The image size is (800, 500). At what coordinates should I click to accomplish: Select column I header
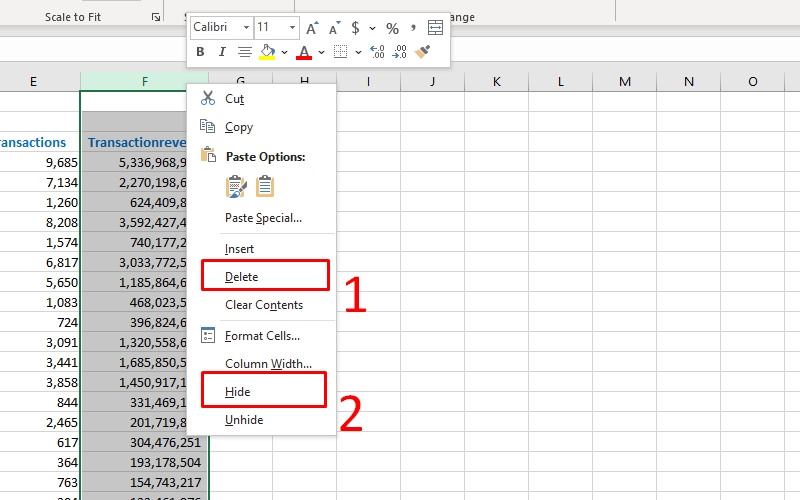tap(368, 82)
